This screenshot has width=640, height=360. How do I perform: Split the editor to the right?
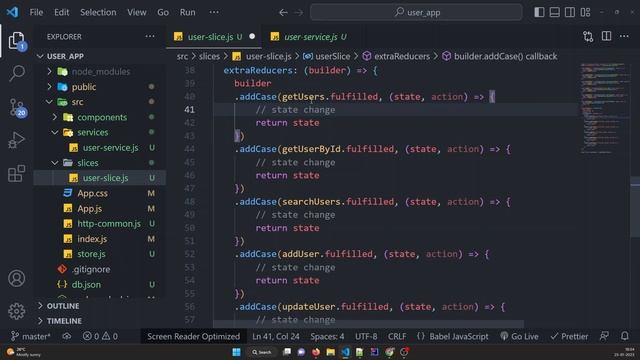click(607, 36)
